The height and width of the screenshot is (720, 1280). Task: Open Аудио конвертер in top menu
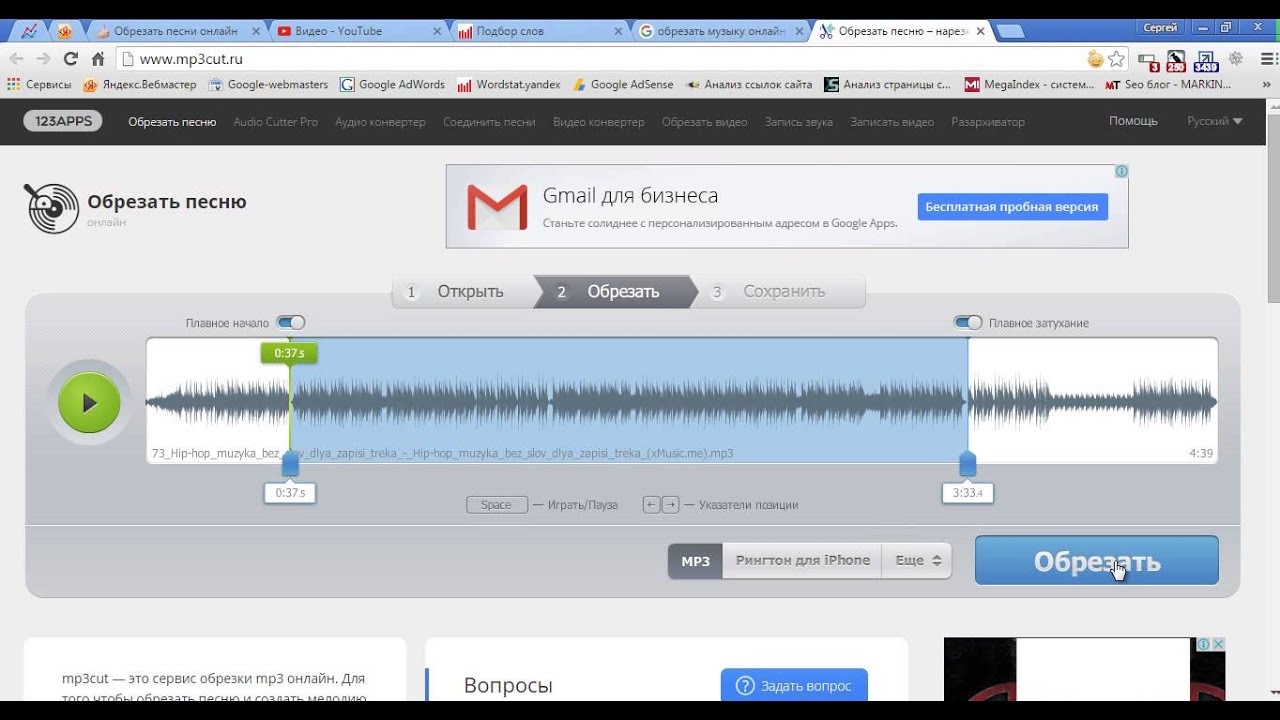380,122
